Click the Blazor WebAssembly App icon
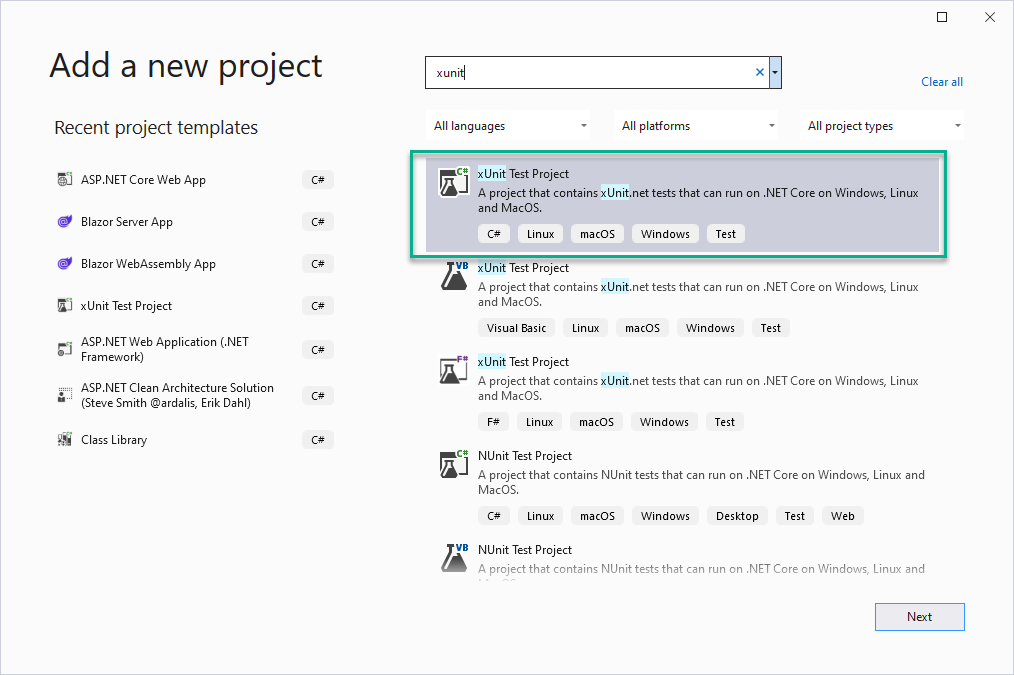The image size is (1014, 675). pos(66,263)
